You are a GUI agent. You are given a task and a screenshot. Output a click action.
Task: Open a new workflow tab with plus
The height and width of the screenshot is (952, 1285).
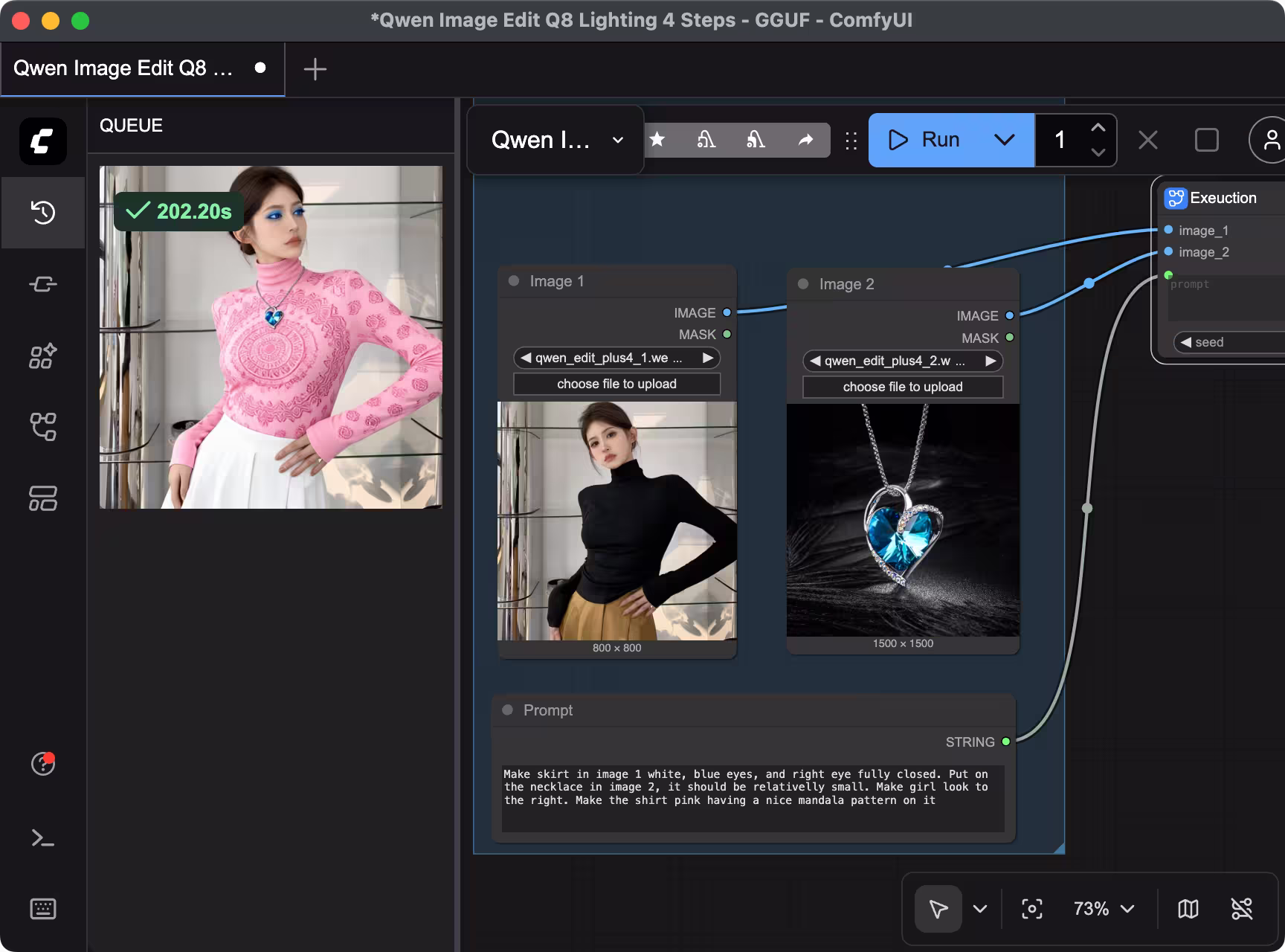click(315, 68)
